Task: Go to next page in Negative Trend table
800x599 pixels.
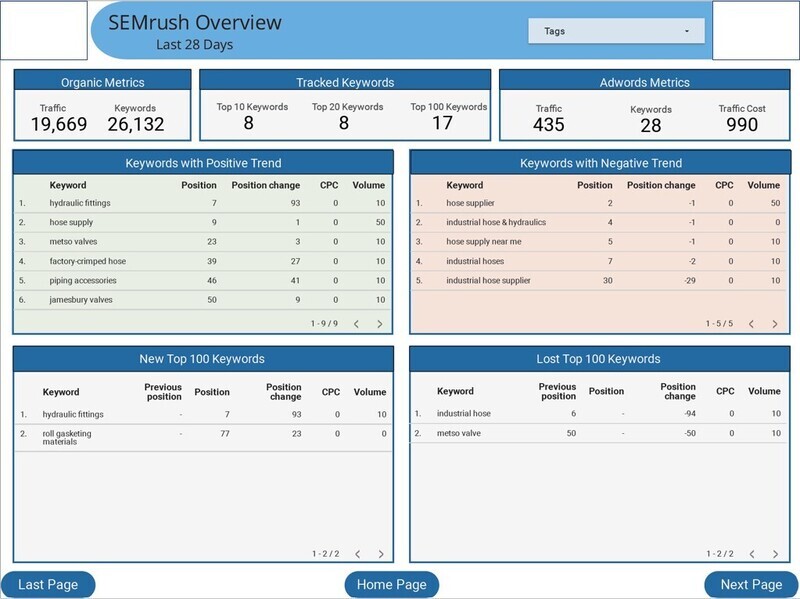Action: click(x=776, y=324)
